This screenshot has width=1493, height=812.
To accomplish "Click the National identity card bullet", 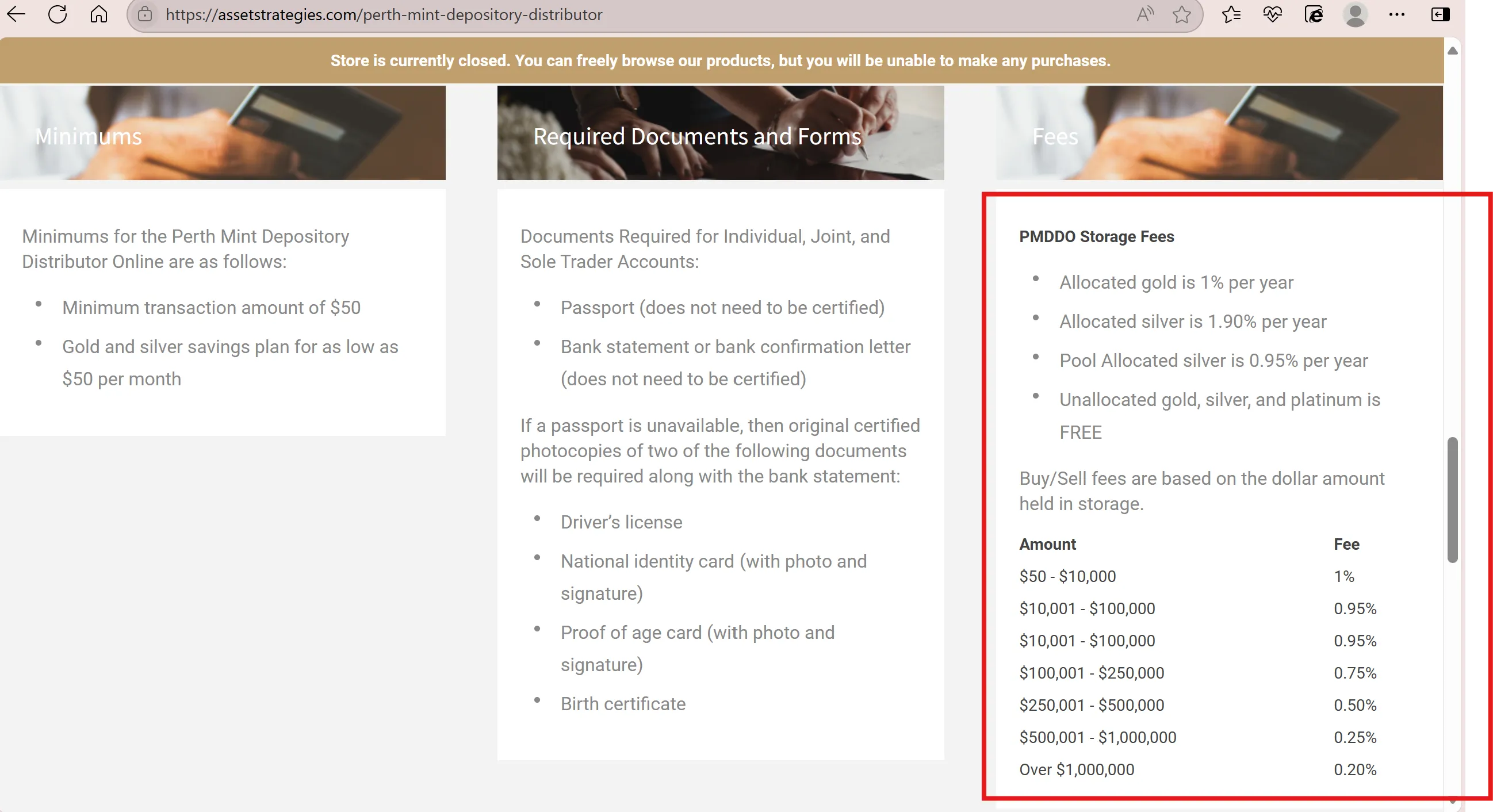I will (x=714, y=577).
